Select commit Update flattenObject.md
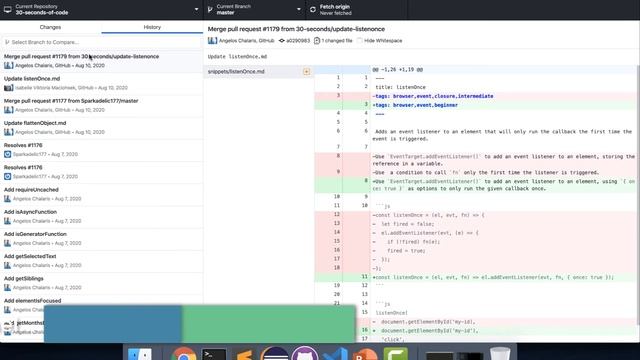Viewport: 640px width, 360px height. (x=101, y=128)
